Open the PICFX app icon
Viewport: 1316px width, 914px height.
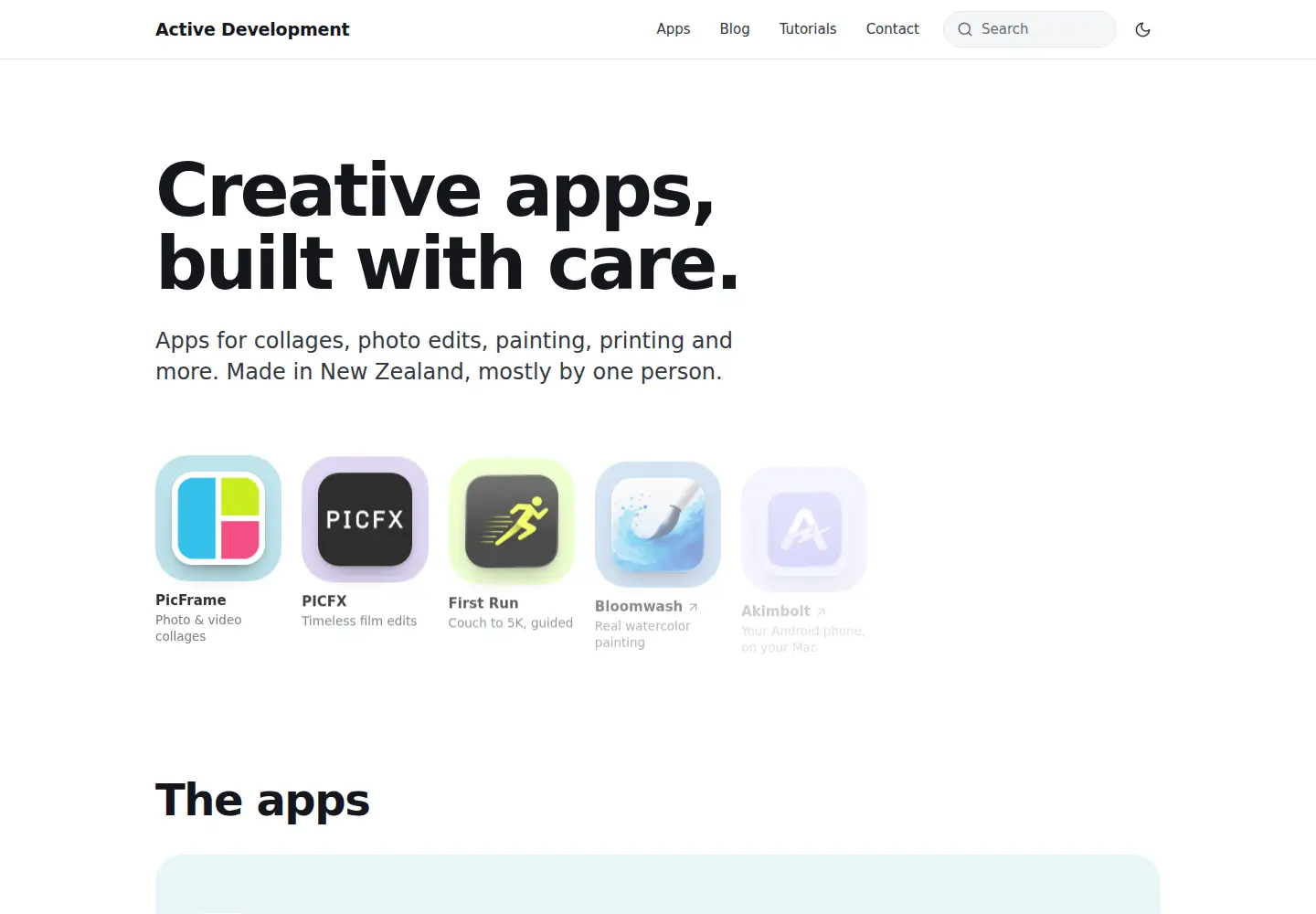pyautogui.click(x=365, y=519)
